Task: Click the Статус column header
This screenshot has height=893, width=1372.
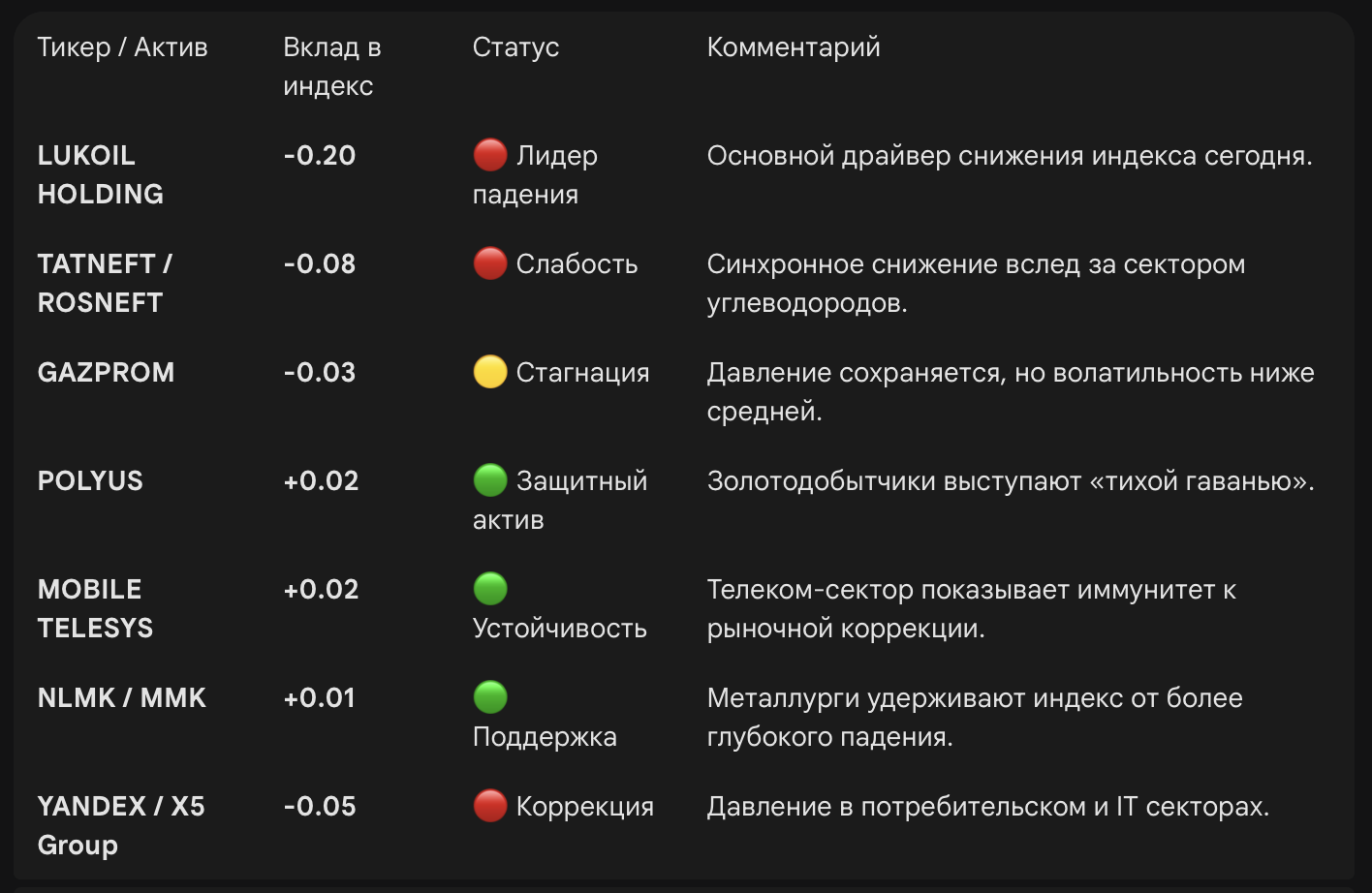Action: (515, 47)
